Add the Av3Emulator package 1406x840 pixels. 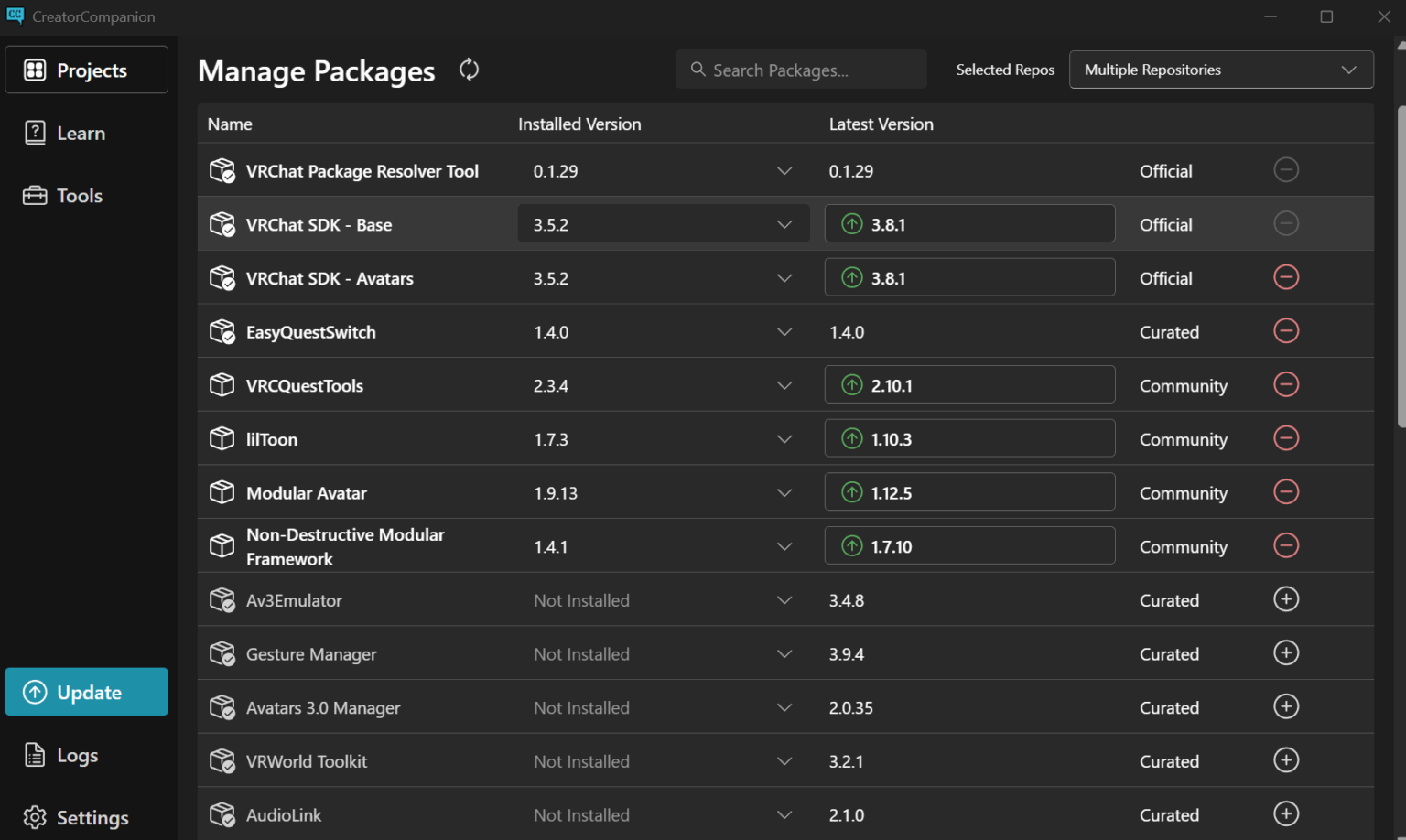point(1285,599)
